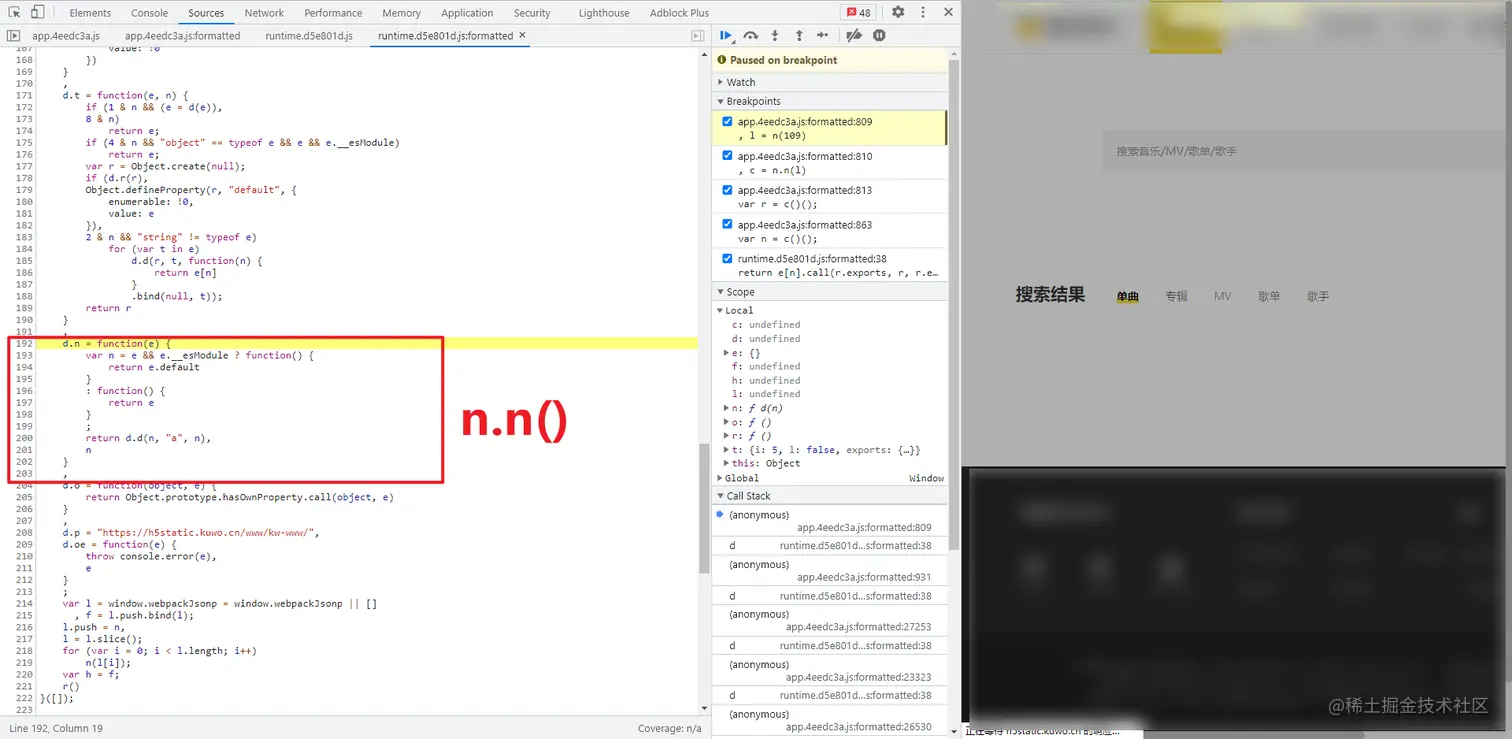This screenshot has height=739, width=1512.
Task: Switch to the Application tab
Action: (x=467, y=13)
